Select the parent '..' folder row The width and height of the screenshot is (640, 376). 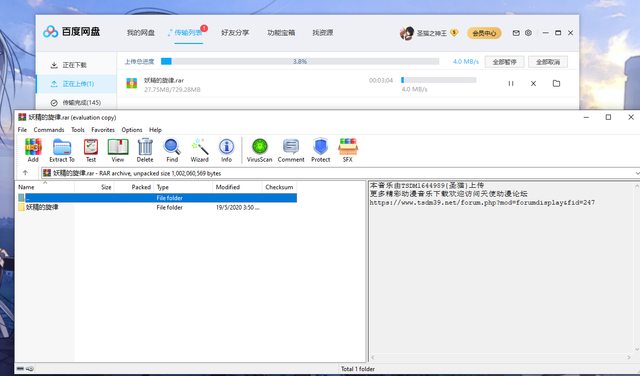[157, 198]
